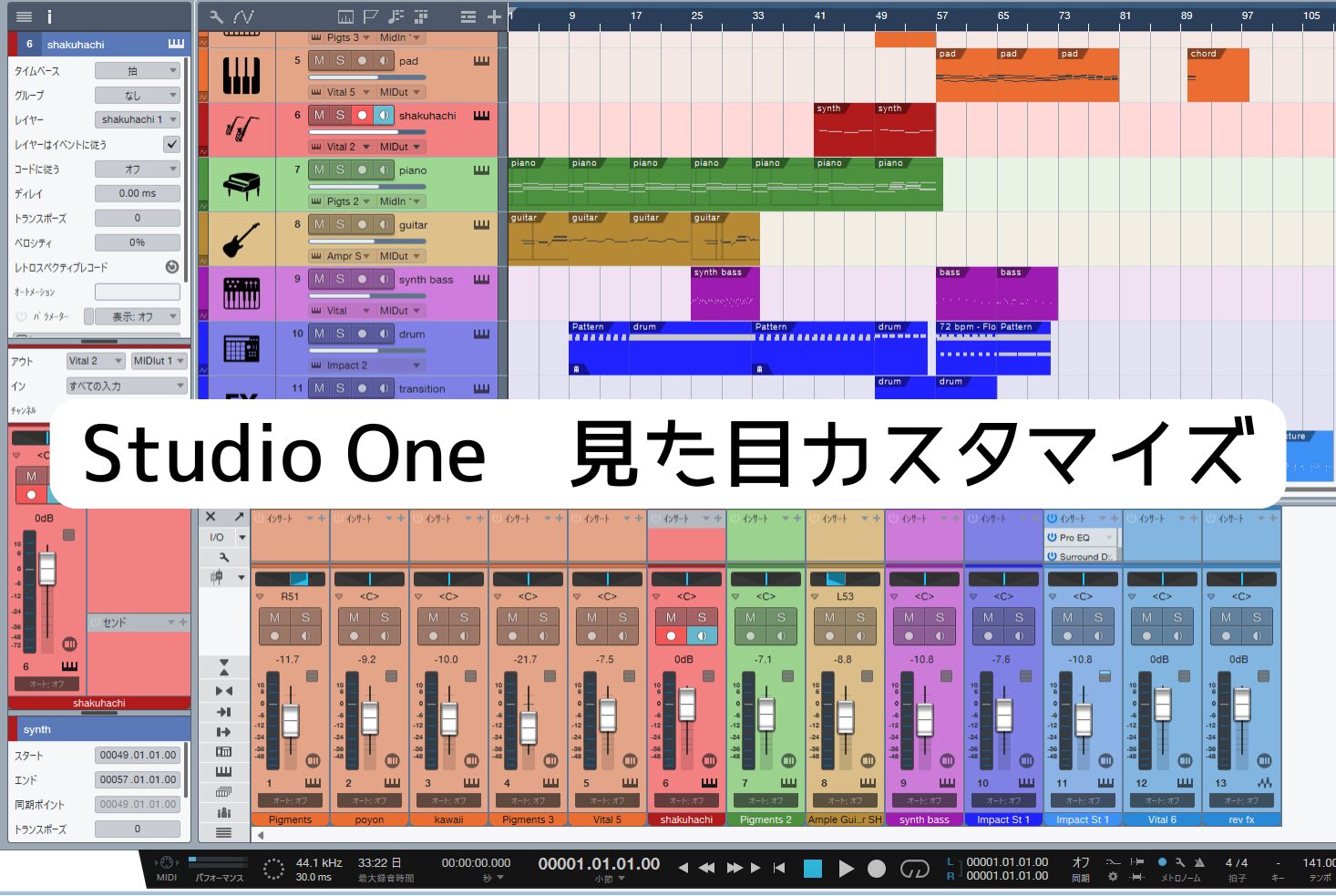Click the synth keyboard icon on the synth bass track

[242, 294]
